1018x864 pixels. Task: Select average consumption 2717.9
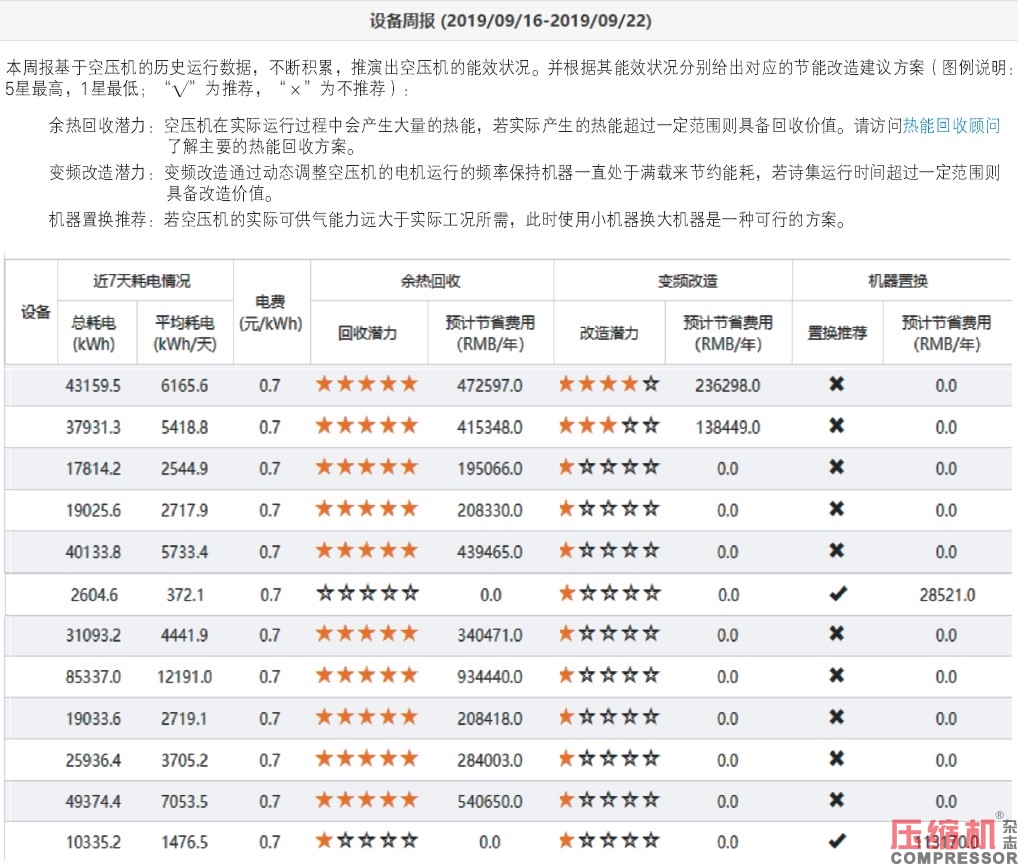click(x=184, y=510)
